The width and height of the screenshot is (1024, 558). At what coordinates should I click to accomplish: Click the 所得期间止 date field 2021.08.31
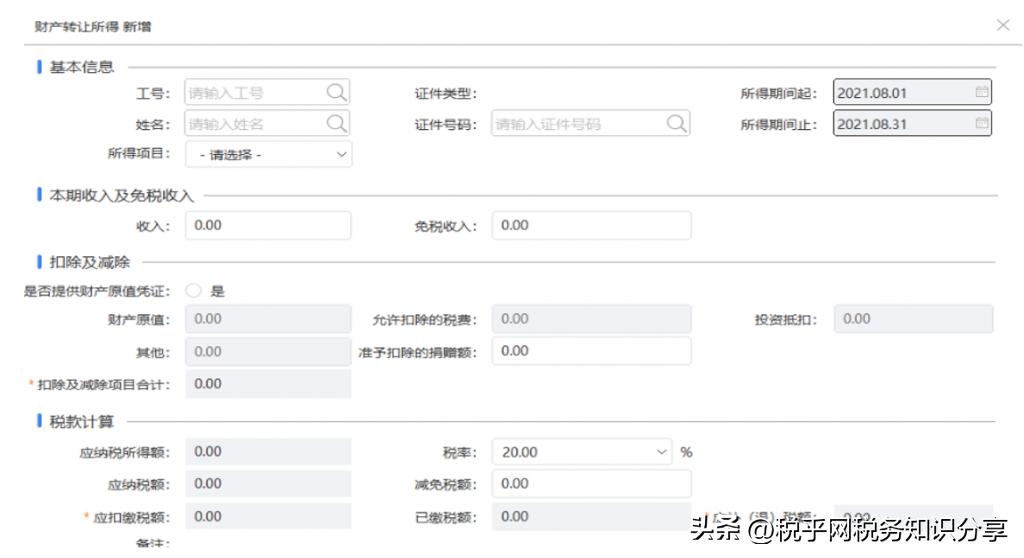click(x=912, y=123)
